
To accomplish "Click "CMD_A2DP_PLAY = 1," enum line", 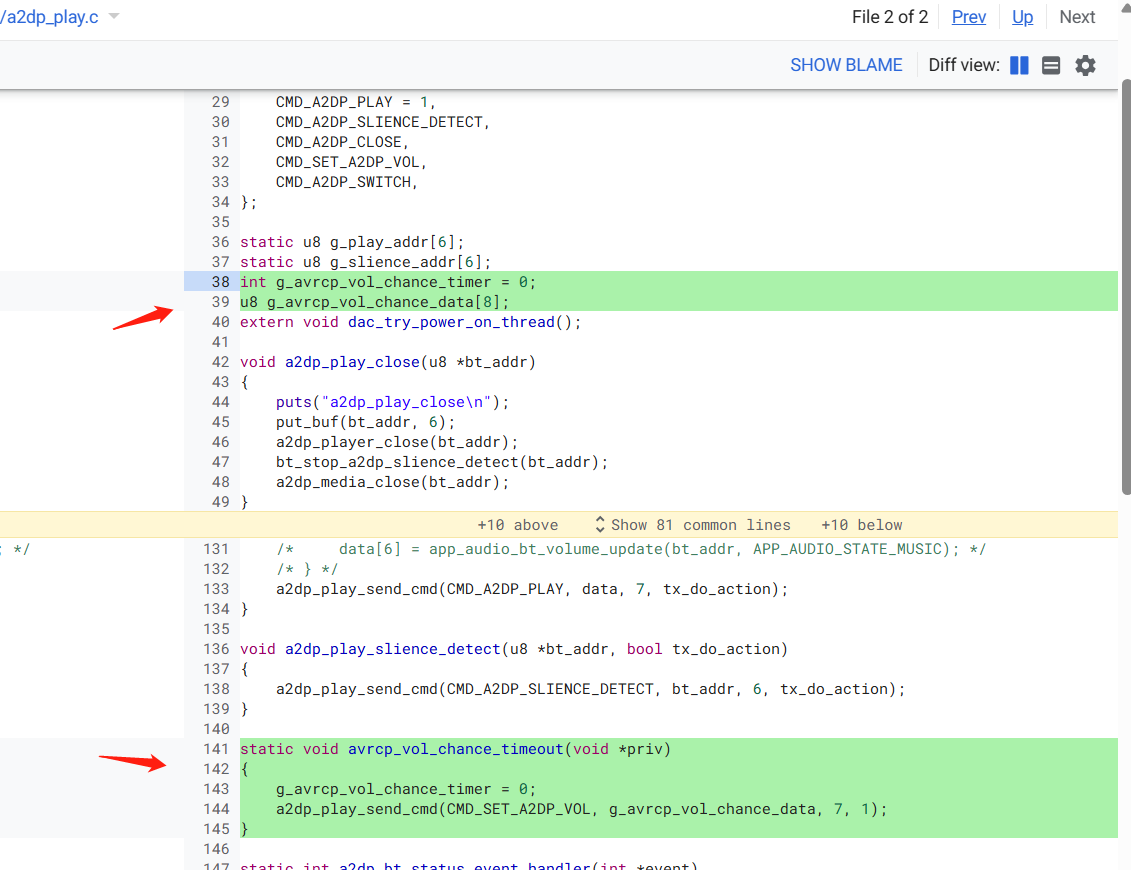I will click(356, 102).
